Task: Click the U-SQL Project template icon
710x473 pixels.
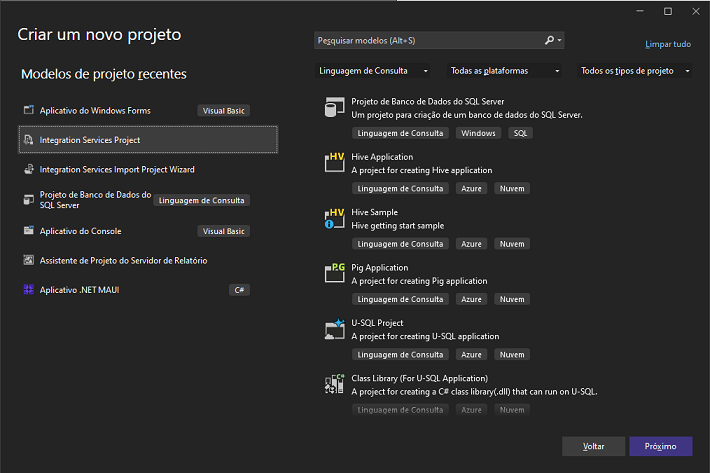Action: [x=334, y=329]
